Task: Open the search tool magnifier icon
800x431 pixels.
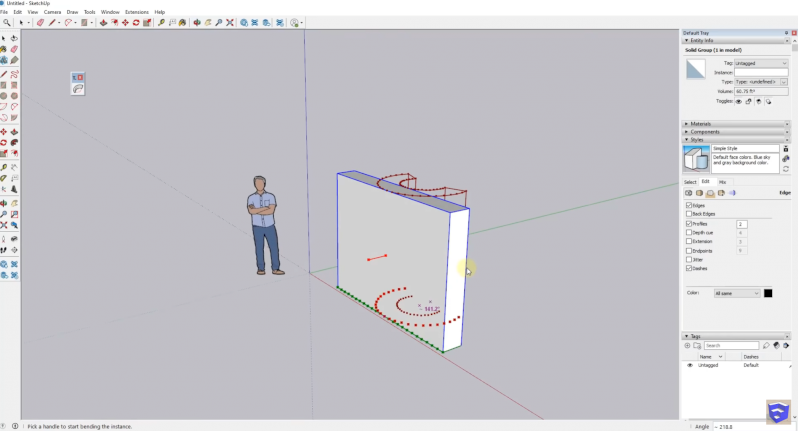Action: point(6,22)
